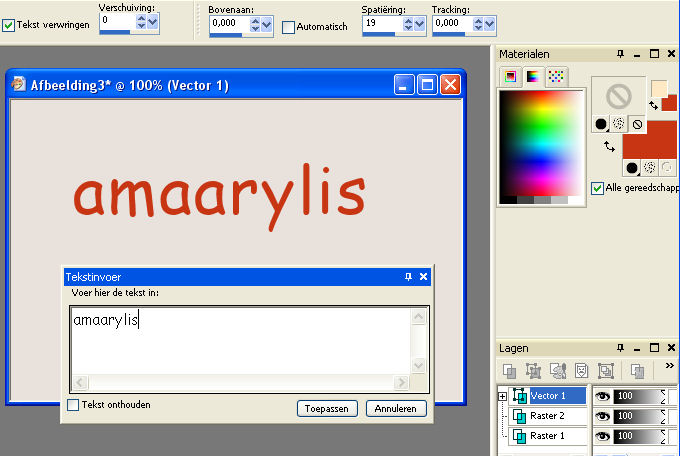This screenshot has height=456, width=680.
Task: Open the Rainbow tab in Materialen palette
Action: [533, 77]
